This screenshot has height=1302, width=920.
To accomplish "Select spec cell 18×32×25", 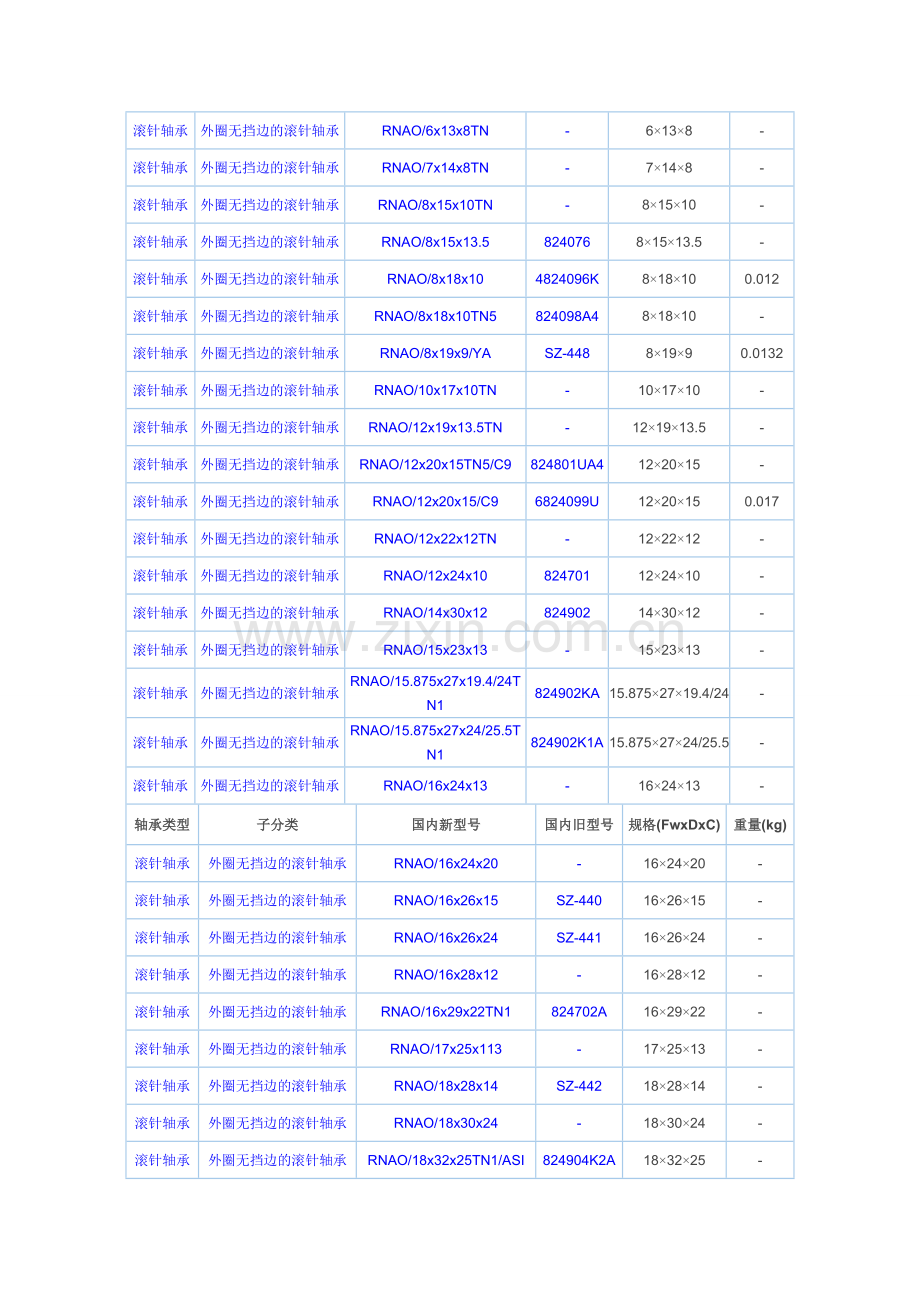I will click(x=674, y=1159).
